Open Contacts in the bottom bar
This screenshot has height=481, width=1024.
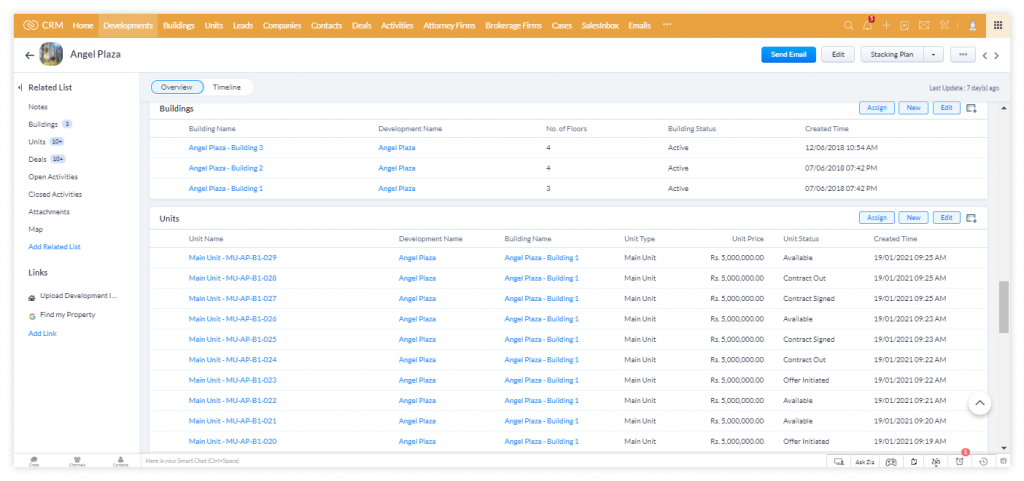[120, 461]
